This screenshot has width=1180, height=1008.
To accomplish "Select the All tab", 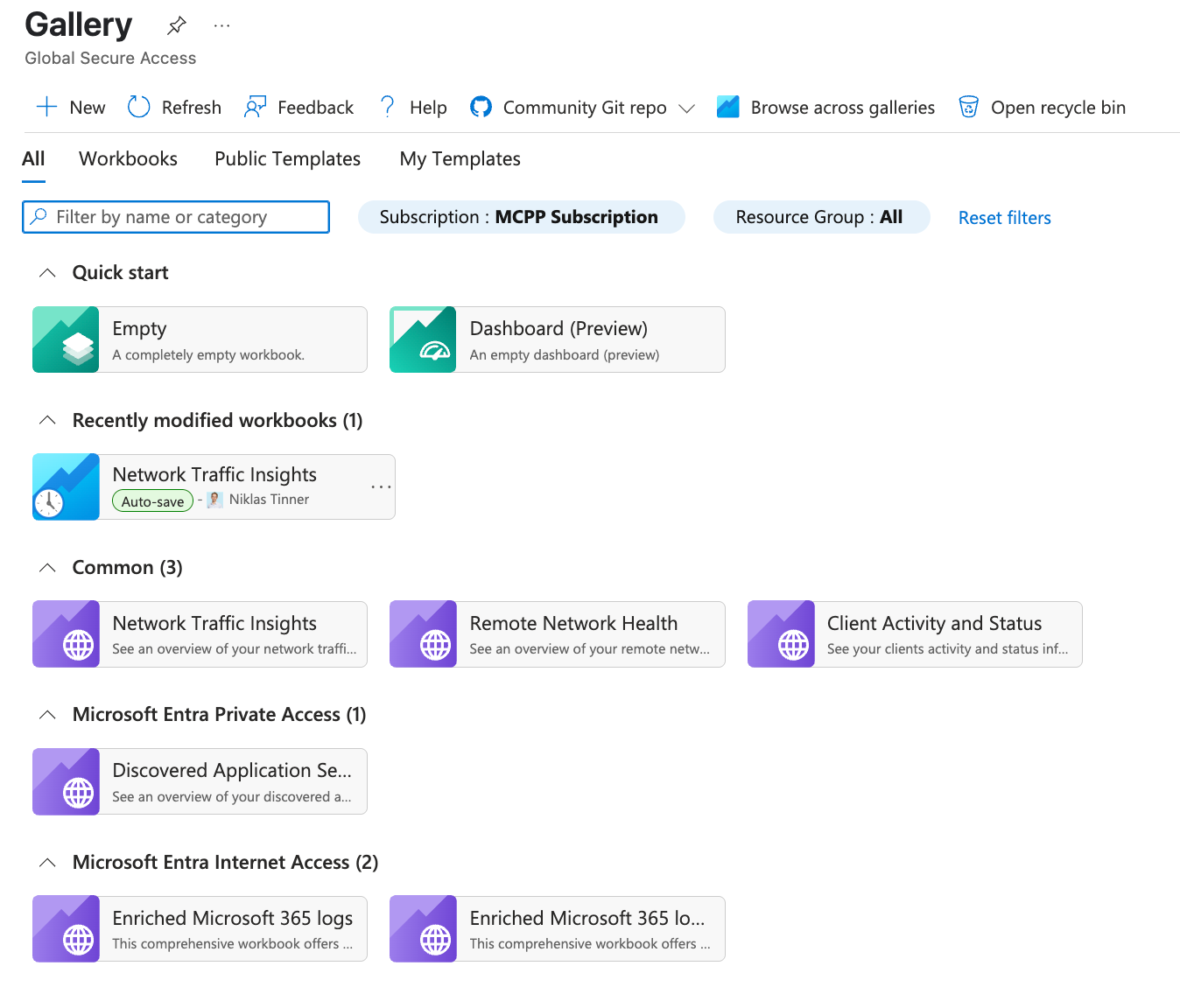I will point(33,158).
